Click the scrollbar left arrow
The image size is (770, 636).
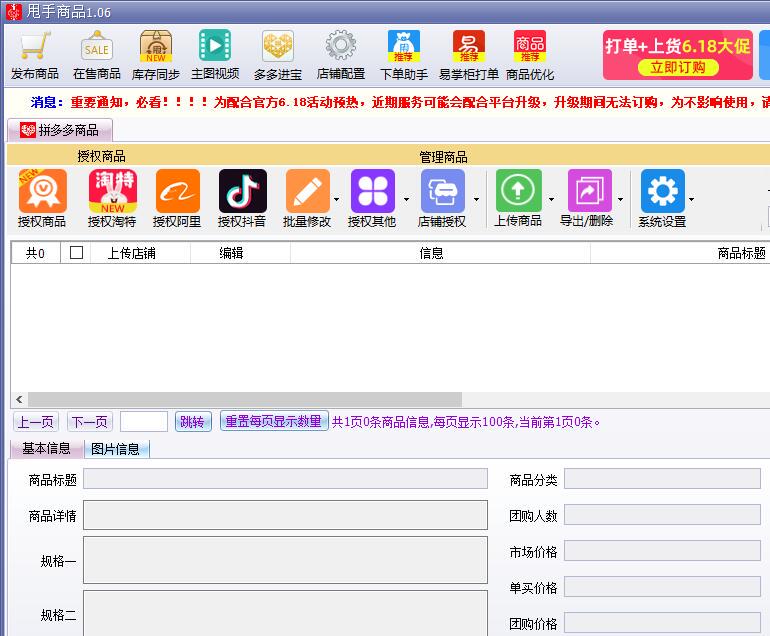pyautogui.click(x=19, y=399)
